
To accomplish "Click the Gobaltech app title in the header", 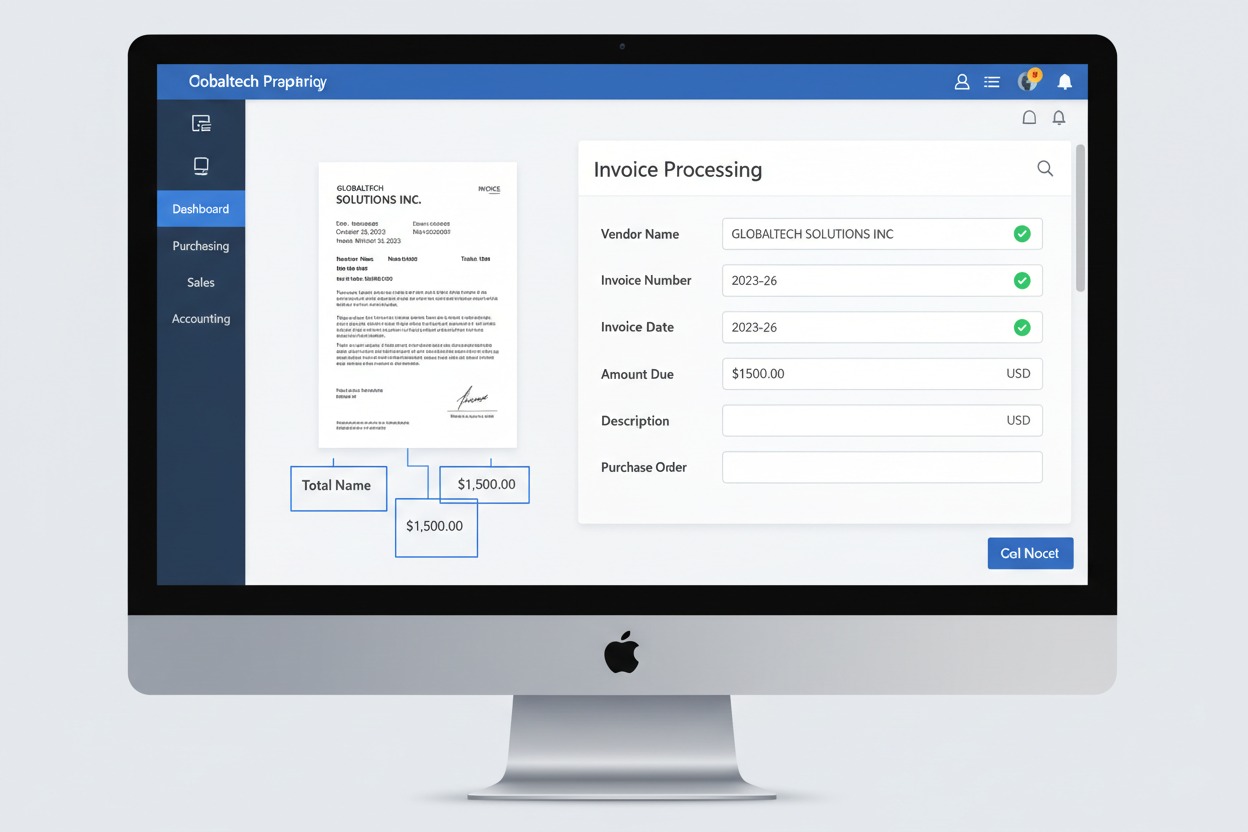I will coord(258,82).
